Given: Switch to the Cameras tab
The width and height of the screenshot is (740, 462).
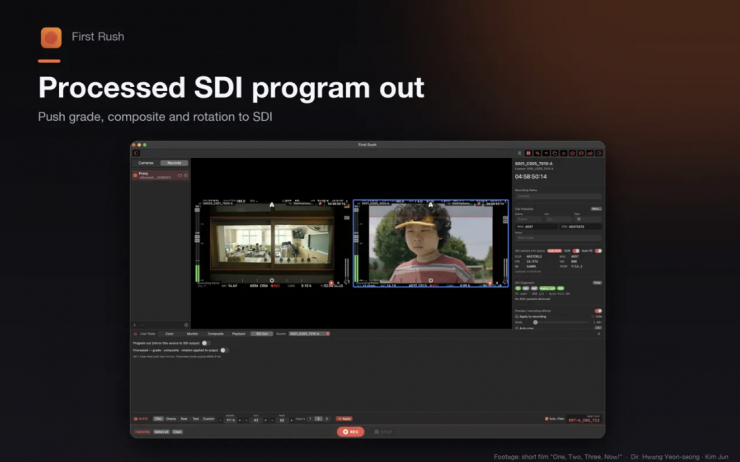Looking at the screenshot, I should coord(146,163).
